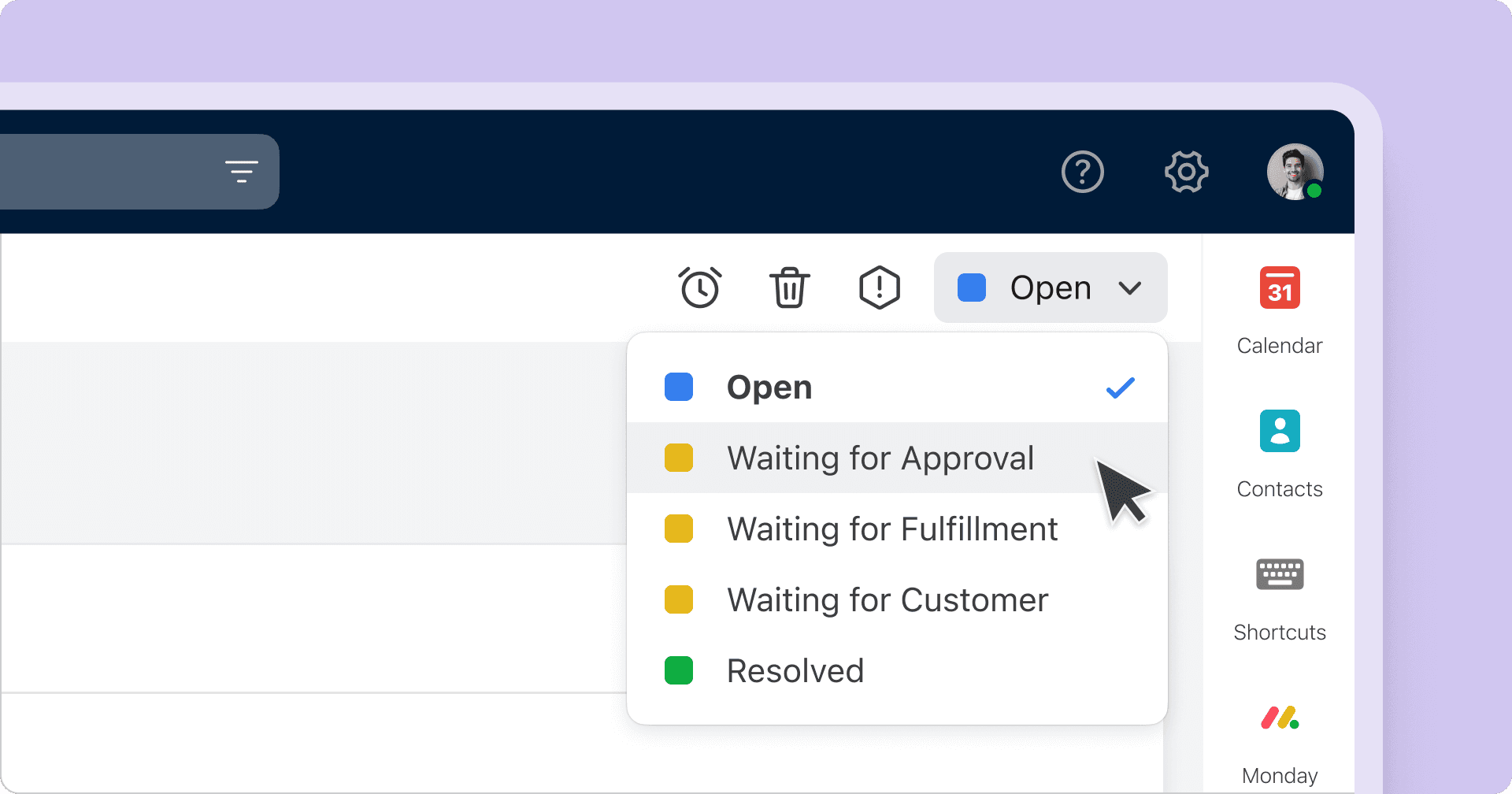Image resolution: width=1512 pixels, height=794 pixels.
Task: Set status to Waiting for Fulfillment
Action: [x=891, y=529]
